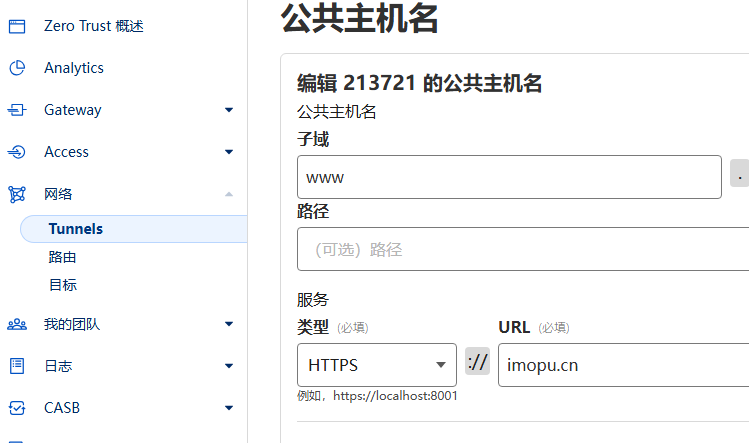This screenshot has width=749, height=443.
Task: Click the URL (必填) label
Action: 534,327
